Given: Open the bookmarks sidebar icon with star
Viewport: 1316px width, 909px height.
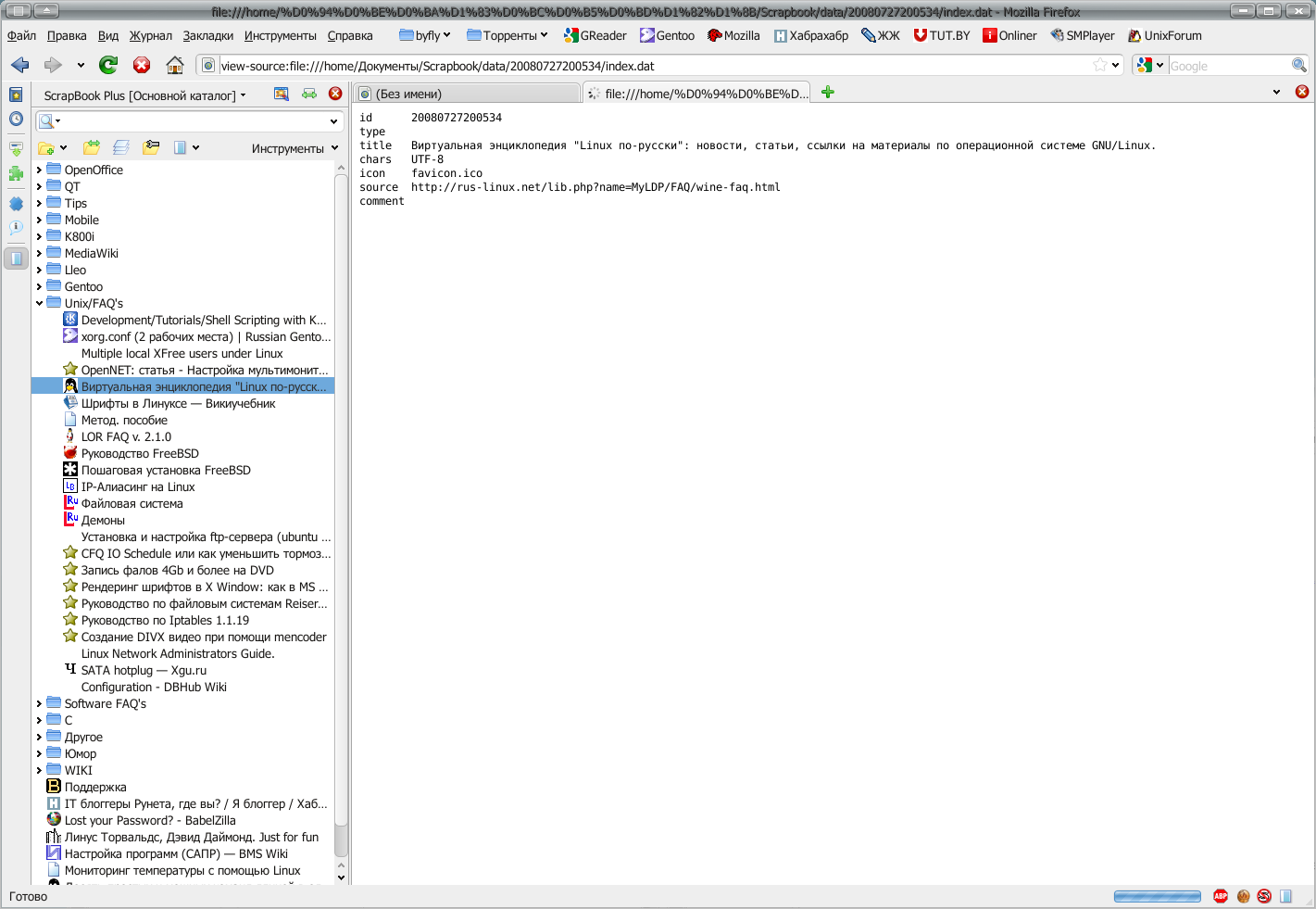Looking at the screenshot, I should [16, 95].
